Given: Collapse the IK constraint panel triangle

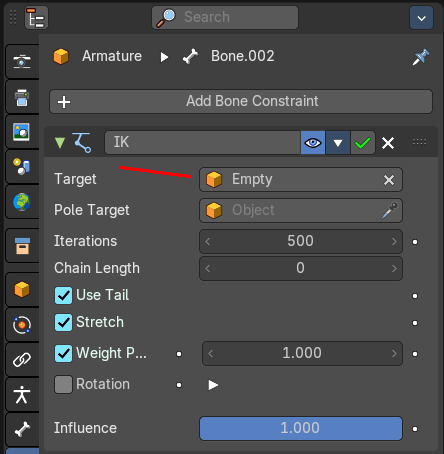Looking at the screenshot, I should click(60, 143).
